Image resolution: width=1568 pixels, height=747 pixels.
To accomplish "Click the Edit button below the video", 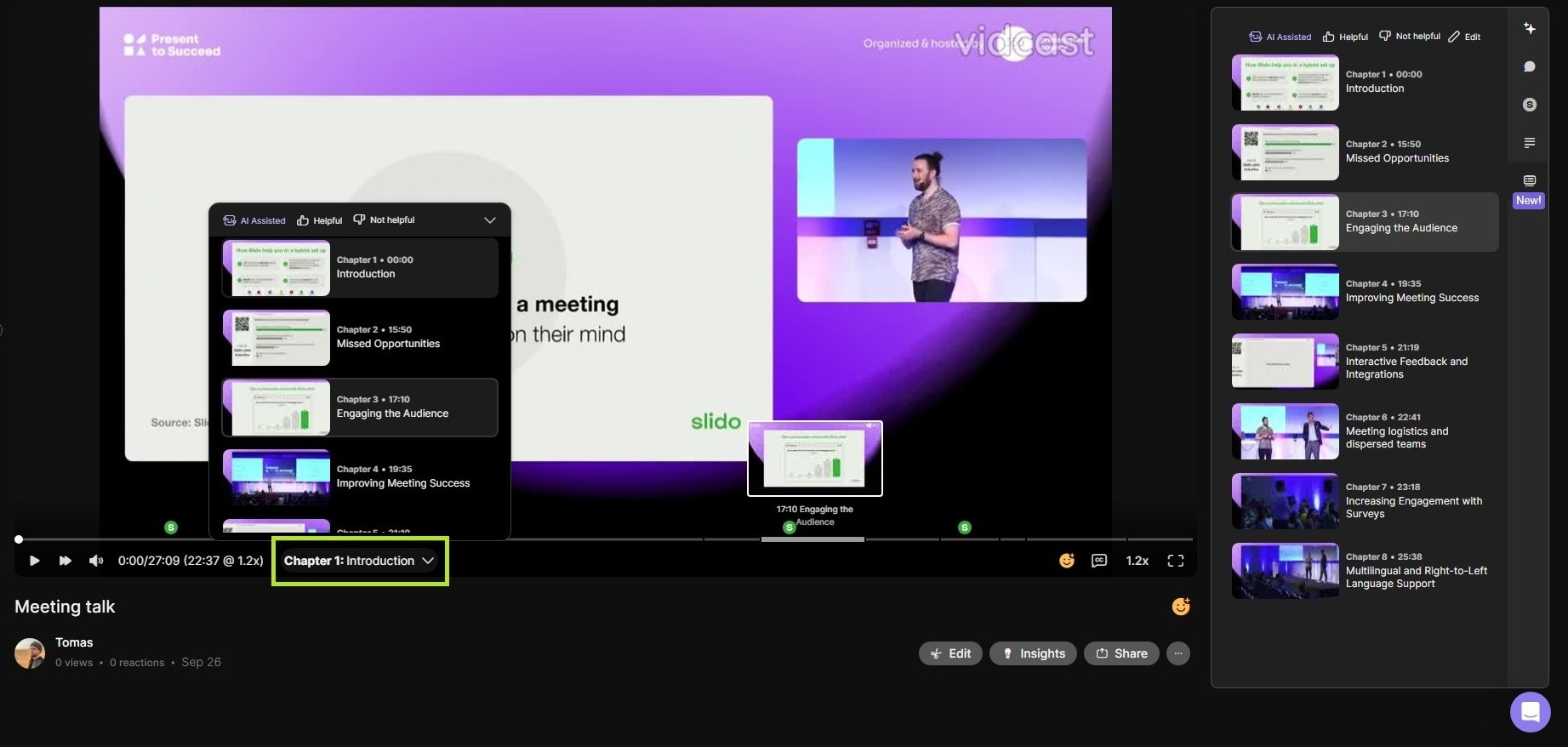I will (950, 653).
